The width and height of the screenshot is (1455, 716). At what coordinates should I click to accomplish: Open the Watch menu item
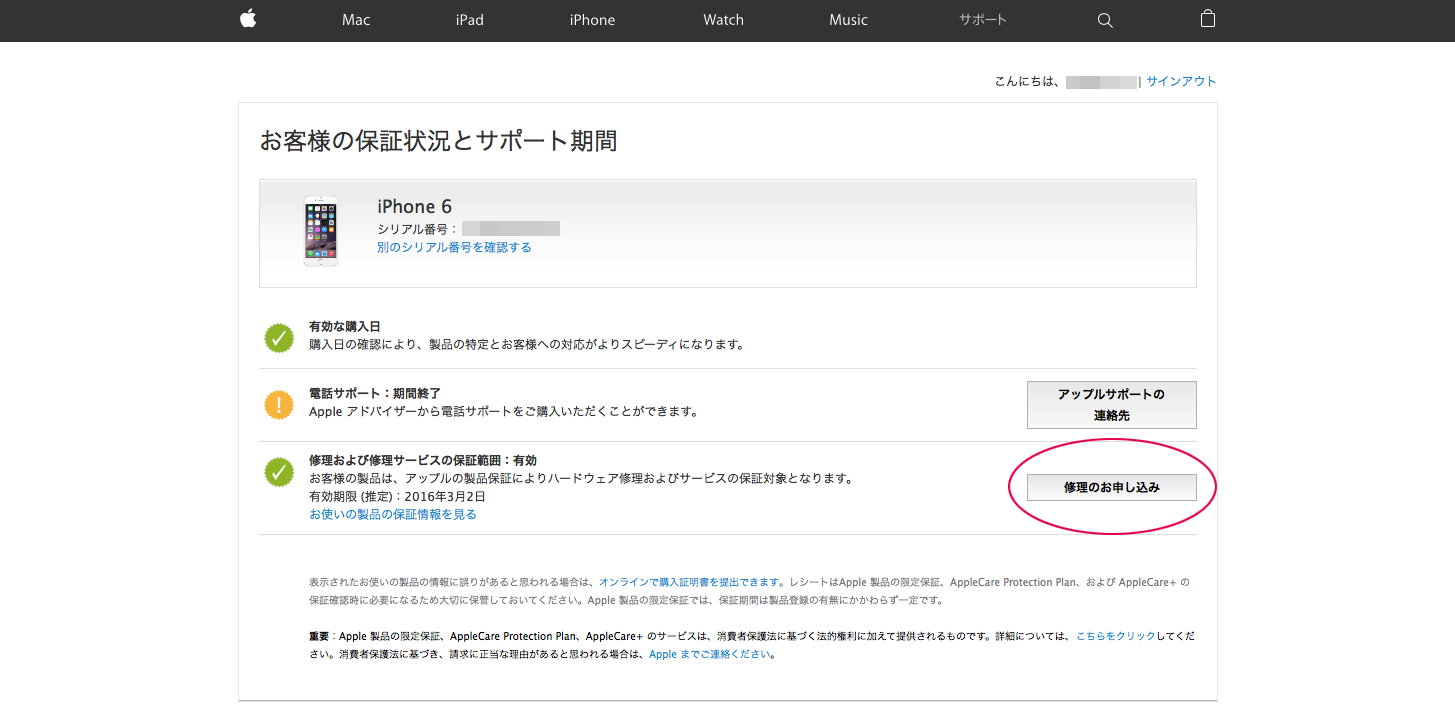[x=724, y=20]
